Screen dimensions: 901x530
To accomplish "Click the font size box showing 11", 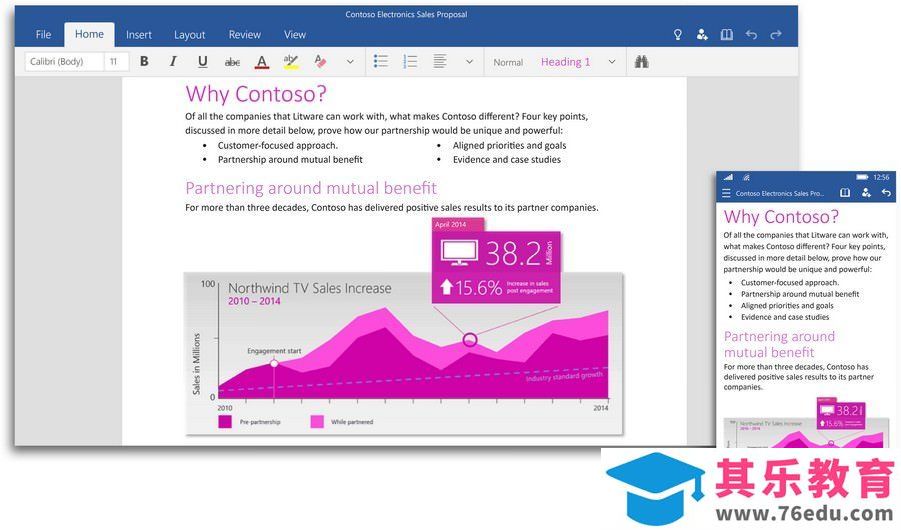I will click(116, 62).
